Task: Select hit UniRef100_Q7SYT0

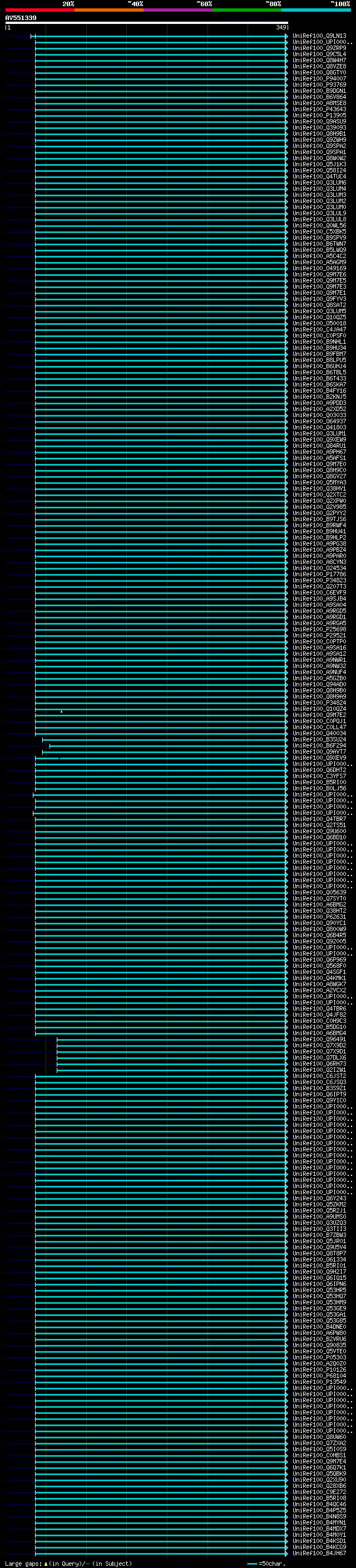Action: [x=319, y=898]
